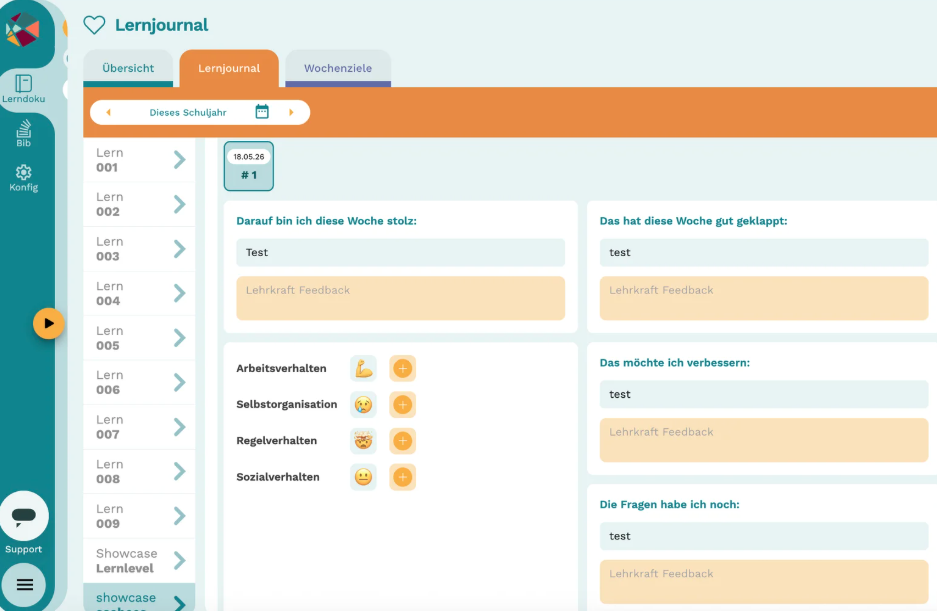Click the test field under 'gut geklappt'
Image resolution: width=937 pixels, height=611 pixels.
[x=764, y=252]
